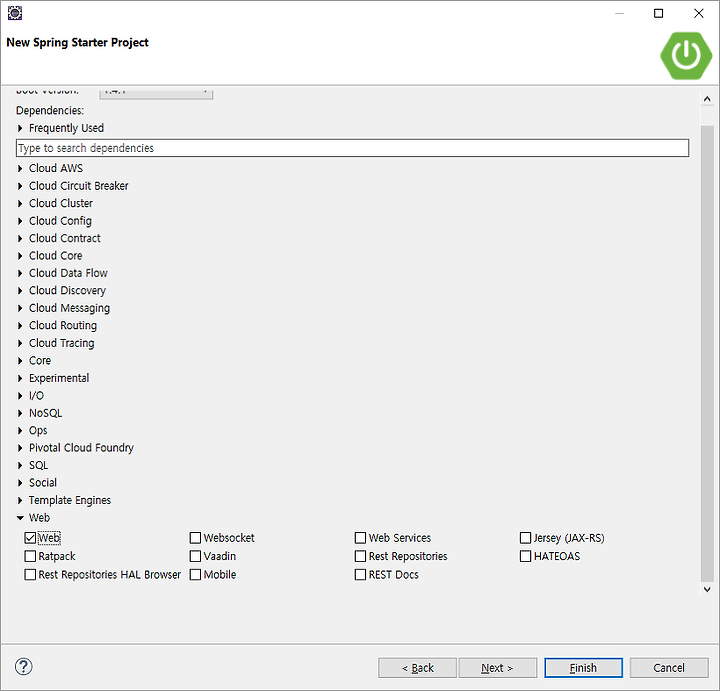Click the Eclipse application icon in title bar
Screen dimensions: 720x691
(15, 13)
